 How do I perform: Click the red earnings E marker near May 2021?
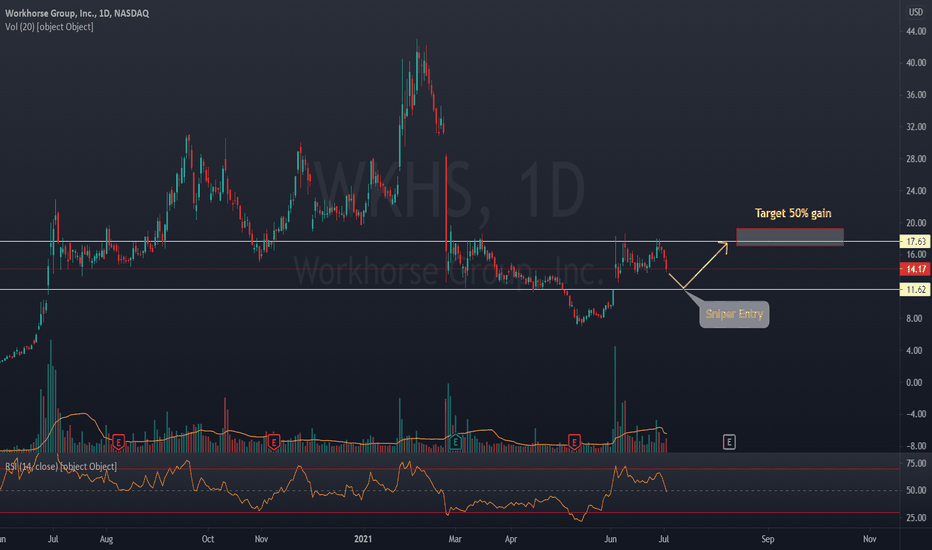[574, 442]
